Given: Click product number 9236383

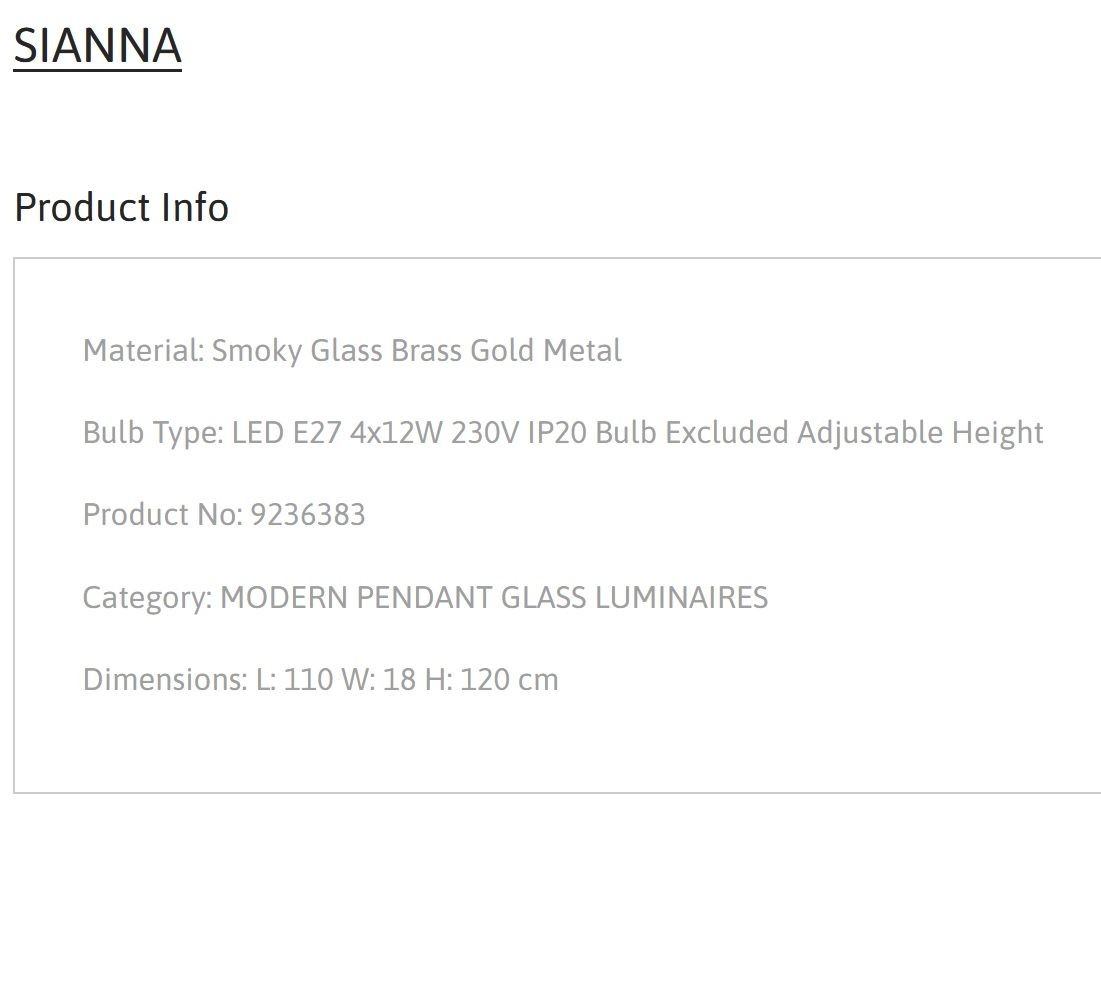Looking at the screenshot, I should pos(308,515).
